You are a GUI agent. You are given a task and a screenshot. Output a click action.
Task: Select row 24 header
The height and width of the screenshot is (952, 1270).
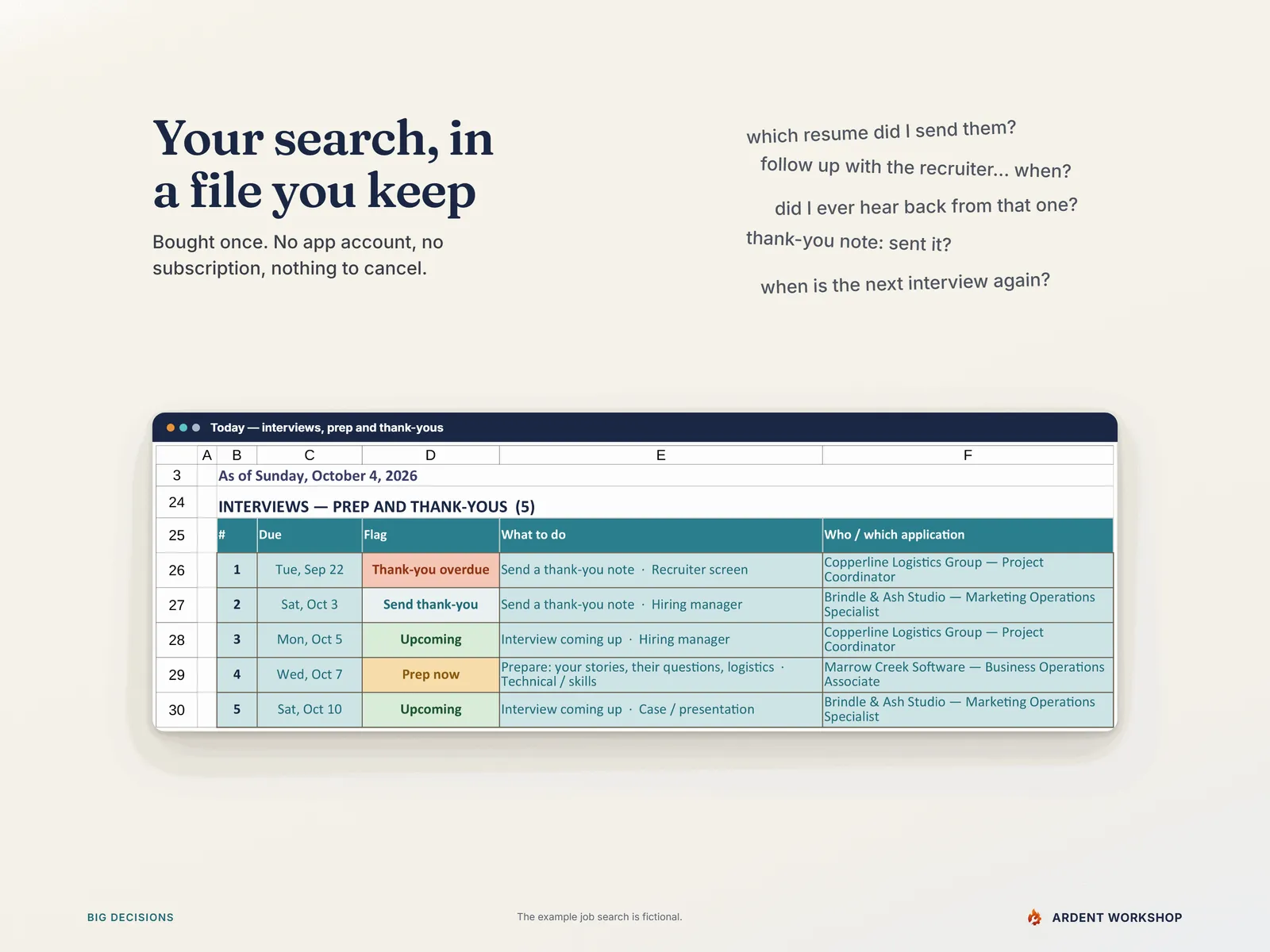pyautogui.click(x=176, y=502)
